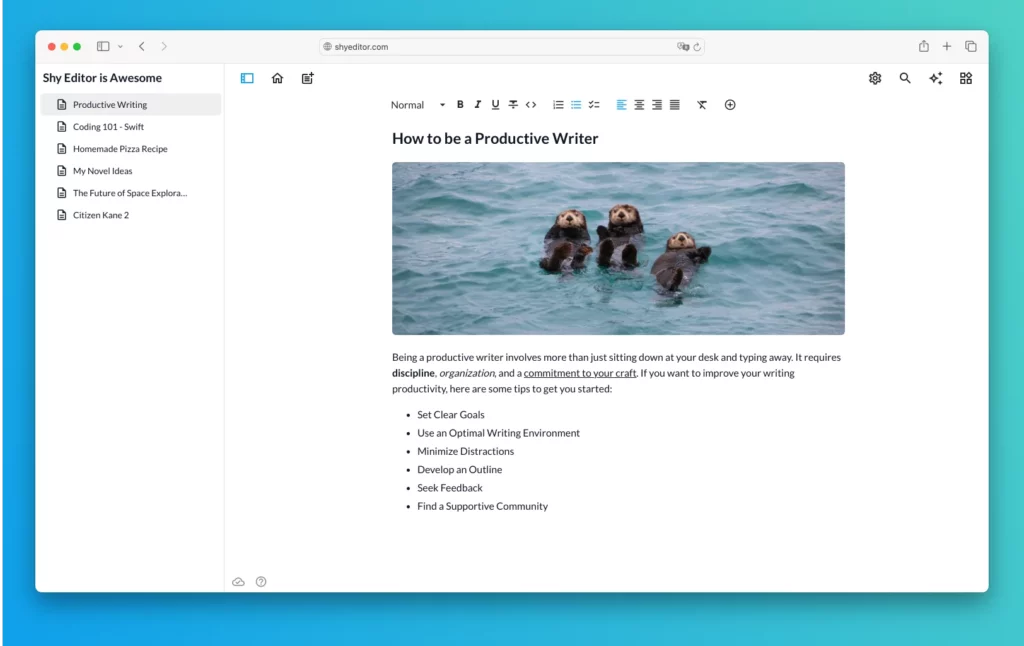1024x646 pixels.
Task: Click the clear formatting icon
Action: click(702, 105)
